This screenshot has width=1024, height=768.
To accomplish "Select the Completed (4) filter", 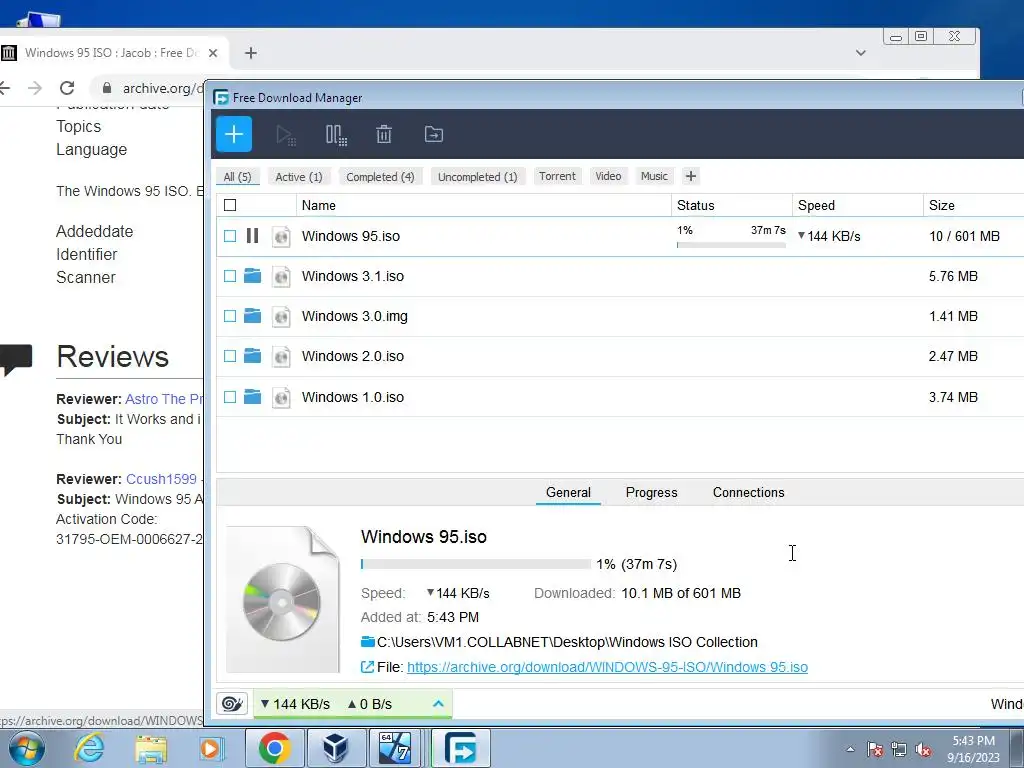I will [380, 177].
